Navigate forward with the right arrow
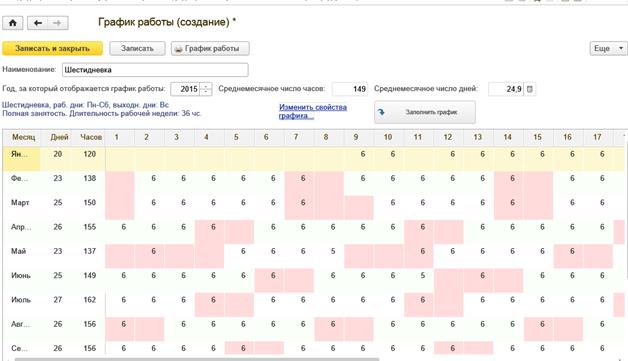This screenshot has height=361, width=628. coord(57,23)
